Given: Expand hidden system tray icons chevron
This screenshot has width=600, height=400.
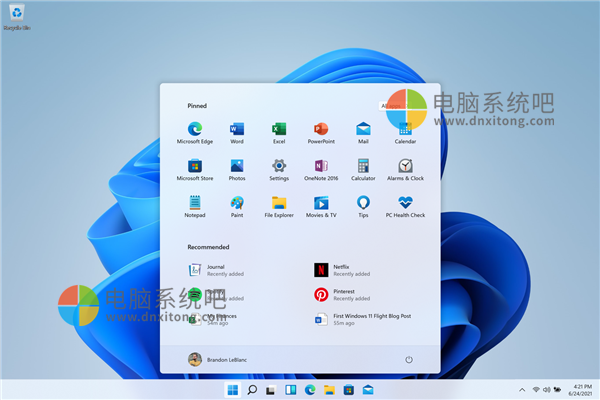Looking at the screenshot, I should 522,390.
